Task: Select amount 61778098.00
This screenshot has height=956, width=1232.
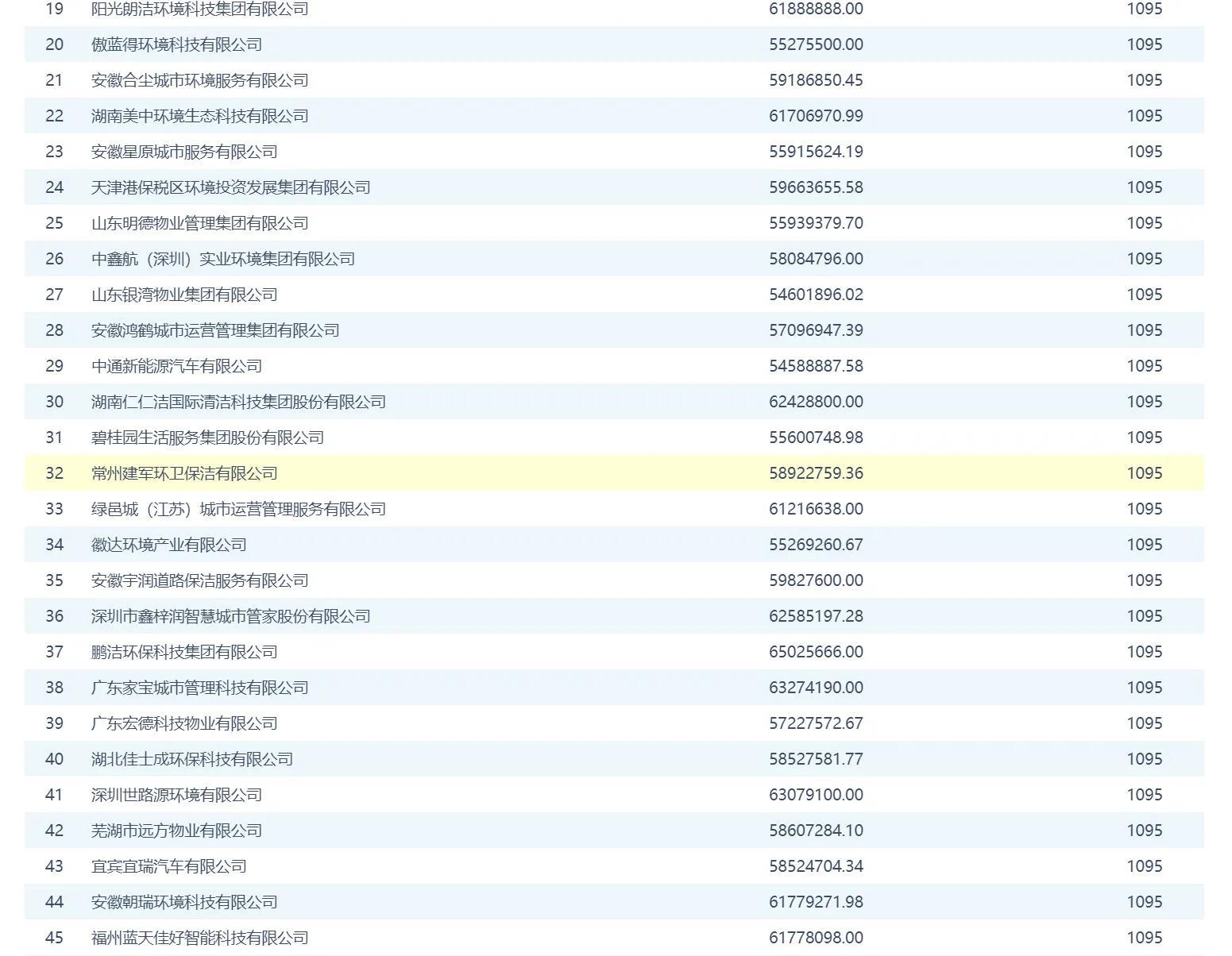Action: (x=816, y=938)
